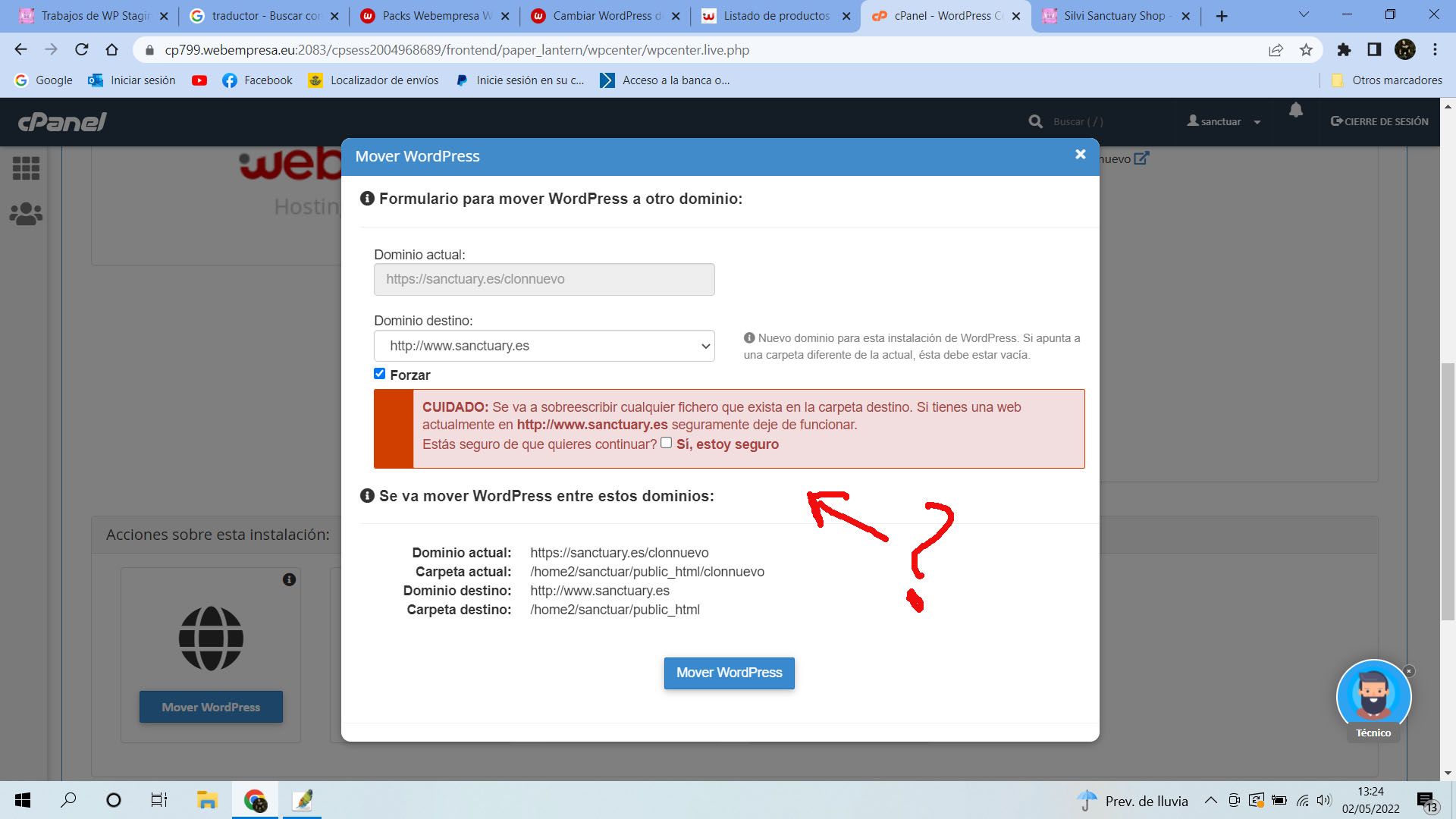Open the volume control in tray
1456x819 pixels.
[1324, 800]
